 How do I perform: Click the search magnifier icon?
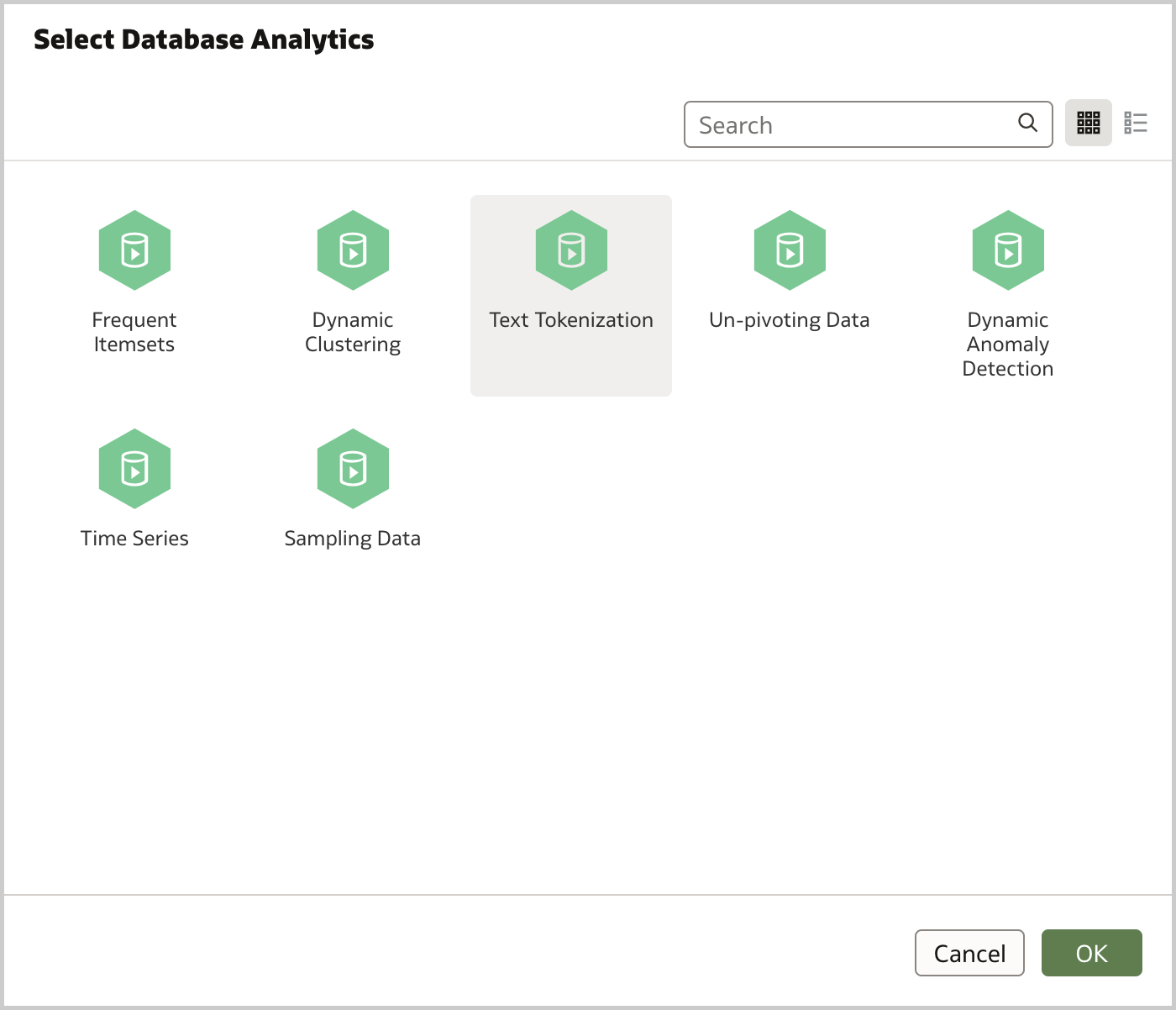1027,123
